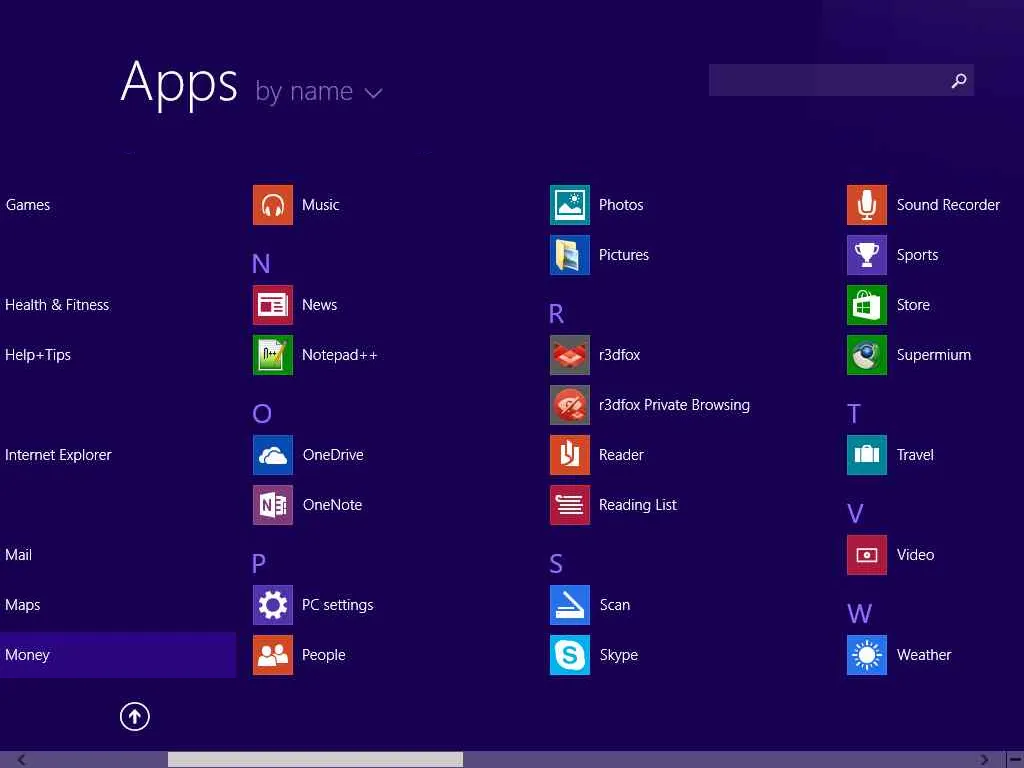Select the letter S group header
Viewport: 1024px width, 768px height.
556,564
